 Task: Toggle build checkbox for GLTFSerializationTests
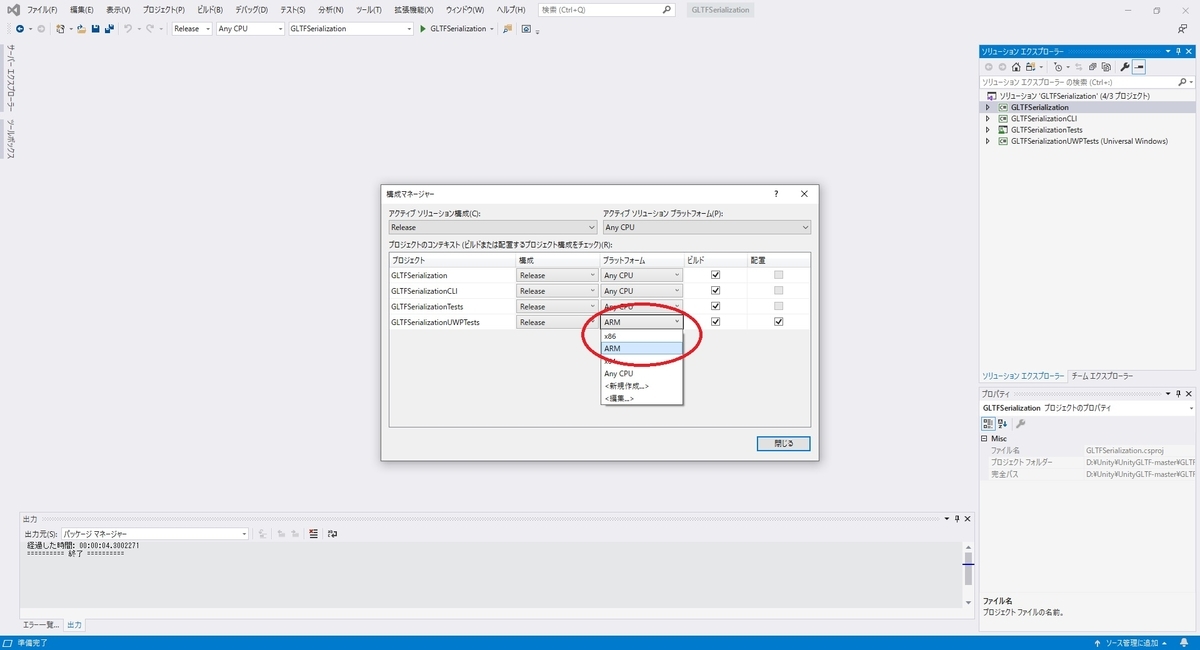pyautogui.click(x=715, y=306)
